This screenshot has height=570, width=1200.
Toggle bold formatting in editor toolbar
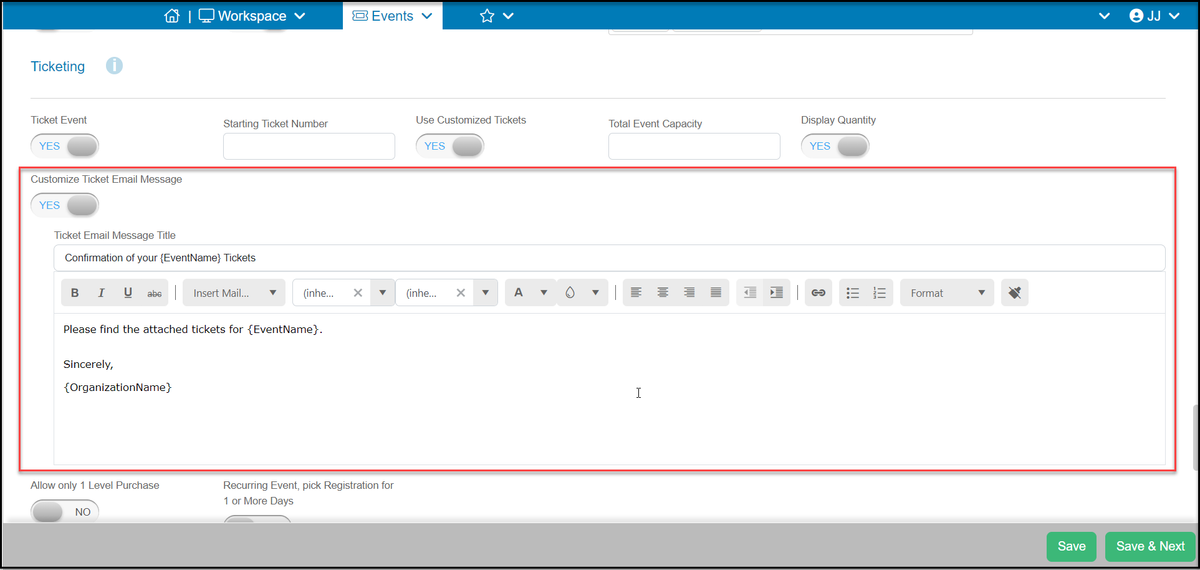(75, 293)
